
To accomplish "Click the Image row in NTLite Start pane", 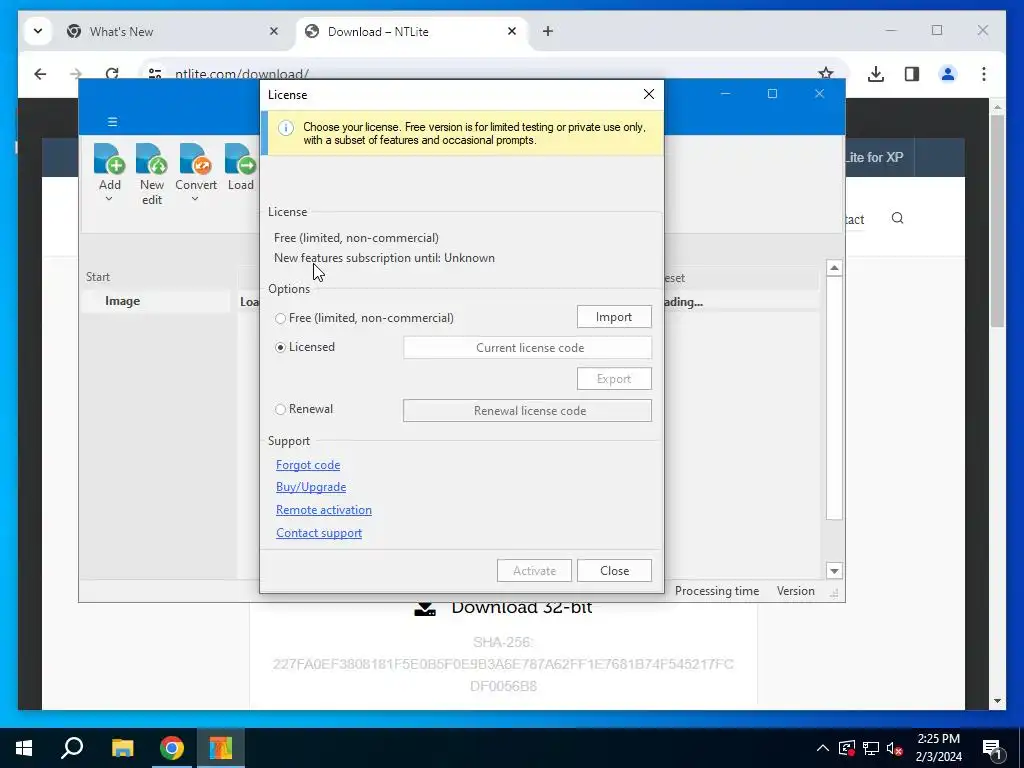I will 155,301.
